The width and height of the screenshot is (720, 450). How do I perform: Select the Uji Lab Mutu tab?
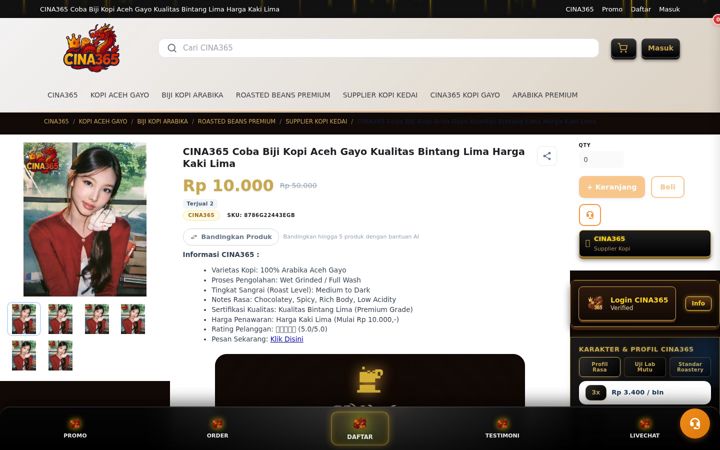645,367
